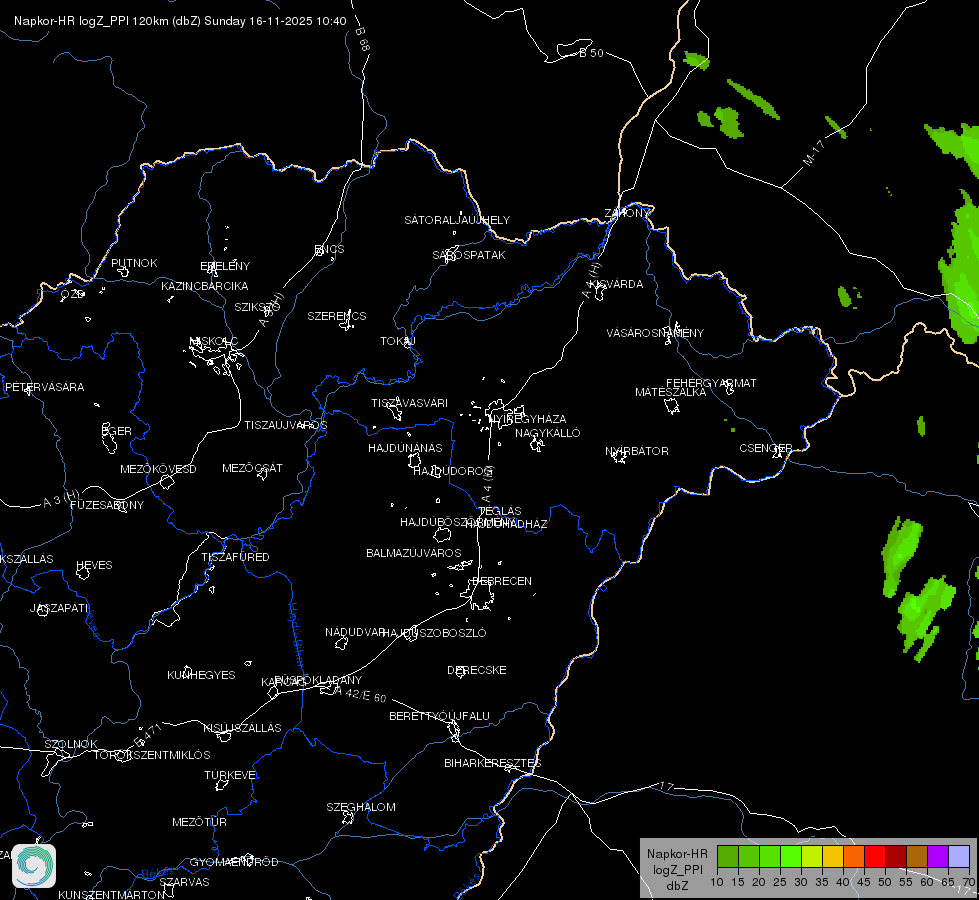Click the KAZINCBARCIKA town label

pyautogui.click(x=205, y=286)
